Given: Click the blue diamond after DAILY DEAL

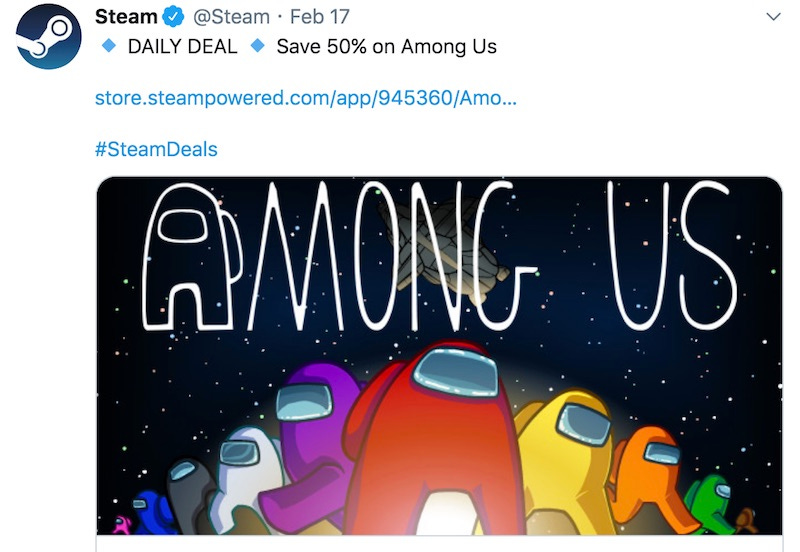Looking at the screenshot, I should [x=258, y=46].
